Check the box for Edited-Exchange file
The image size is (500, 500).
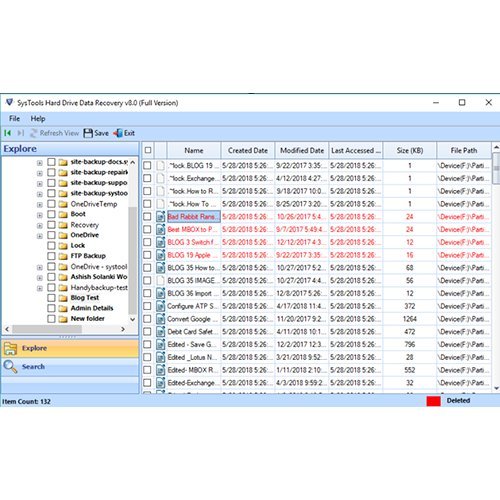click(x=147, y=383)
